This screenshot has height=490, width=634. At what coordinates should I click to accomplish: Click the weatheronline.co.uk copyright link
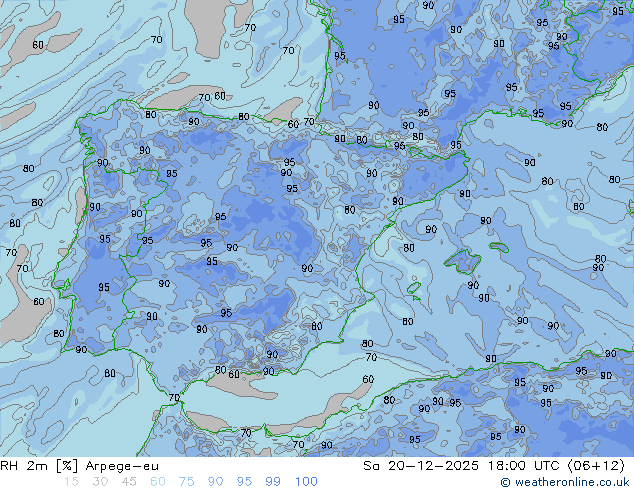(x=565, y=482)
